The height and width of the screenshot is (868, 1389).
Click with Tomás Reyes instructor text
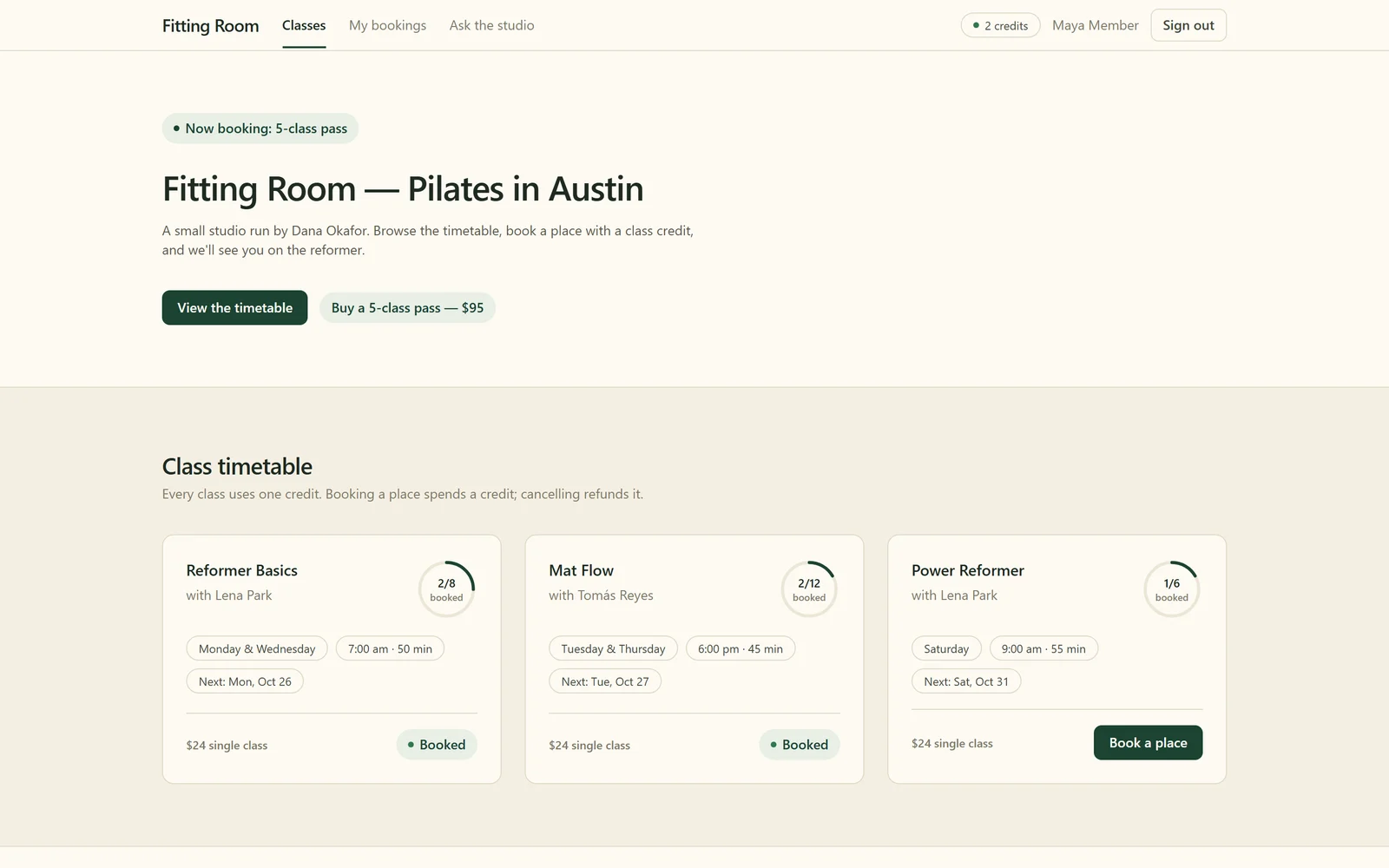(x=601, y=595)
